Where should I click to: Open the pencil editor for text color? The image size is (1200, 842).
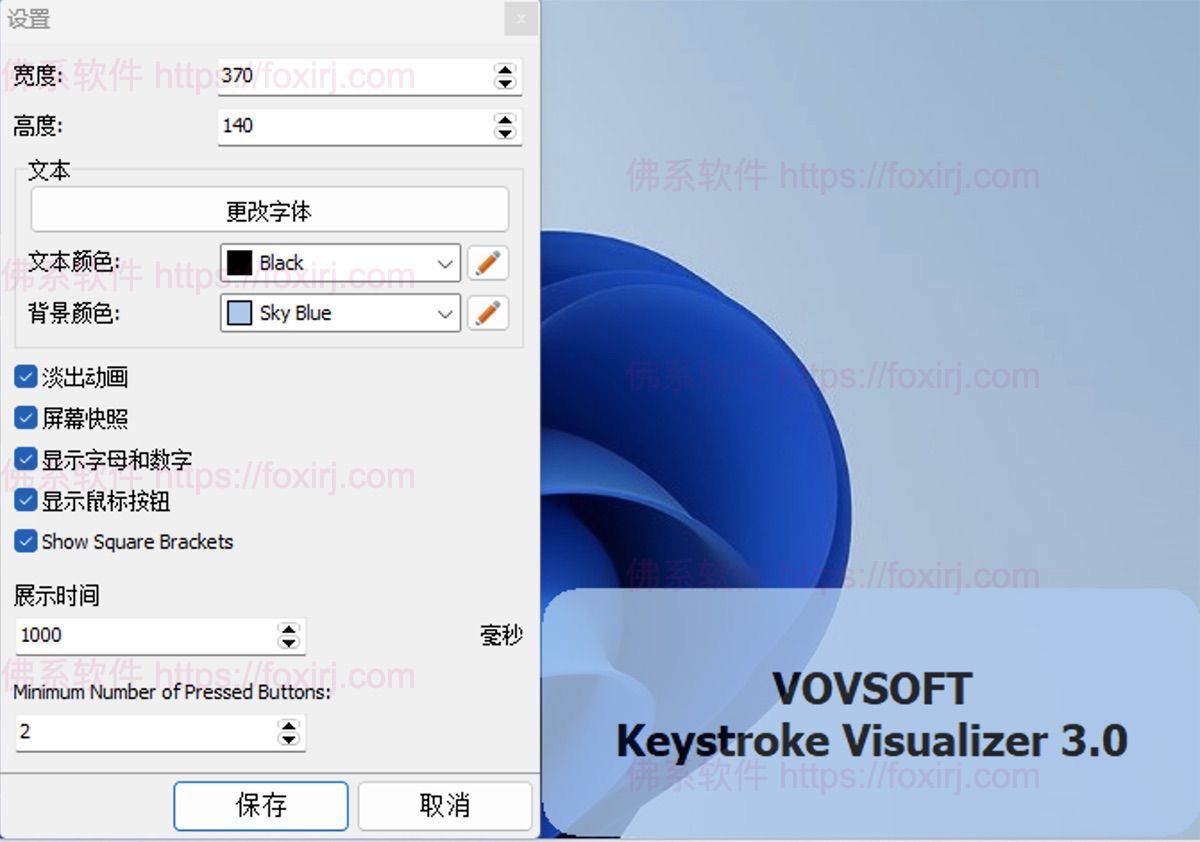click(488, 263)
